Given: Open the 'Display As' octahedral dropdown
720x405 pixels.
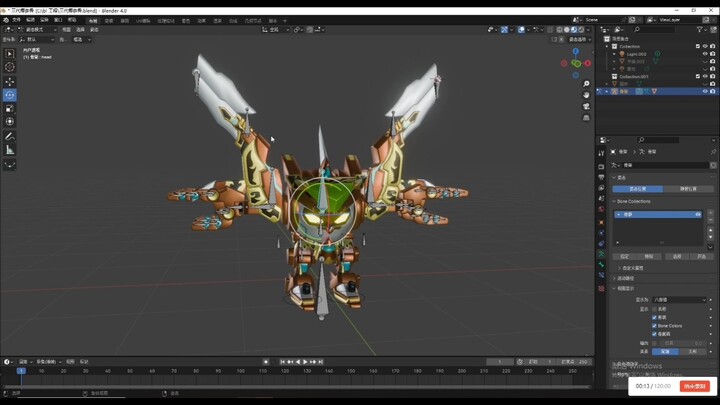Looking at the screenshot, I should click(x=680, y=300).
